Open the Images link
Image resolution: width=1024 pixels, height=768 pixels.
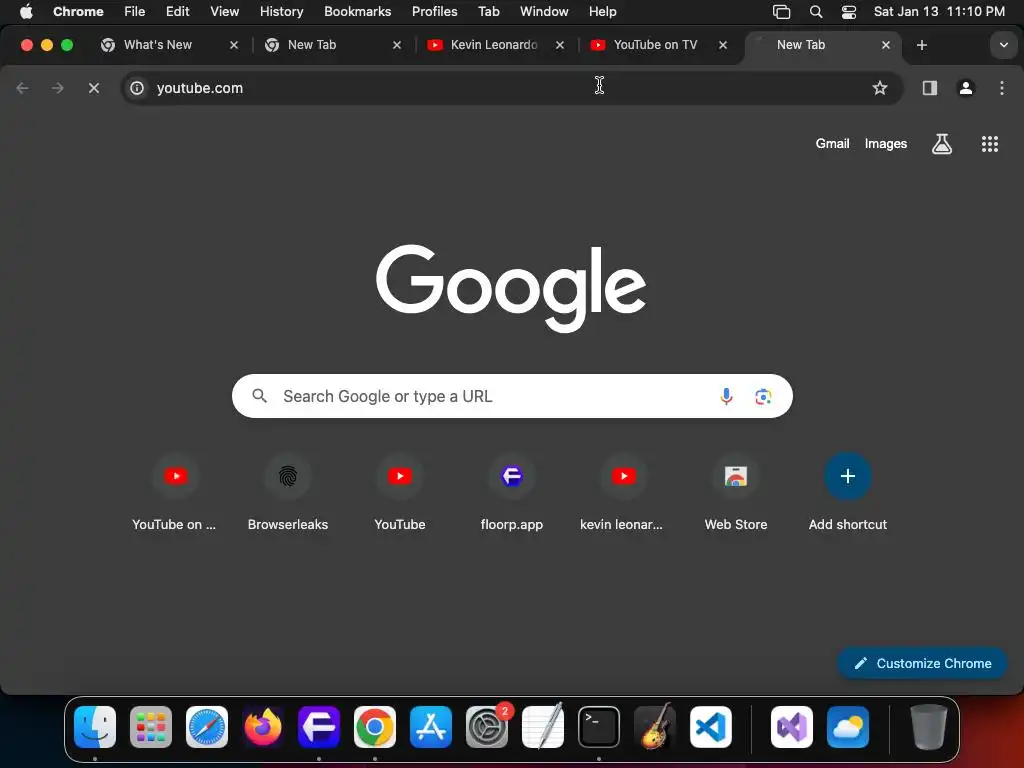[x=886, y=144]
